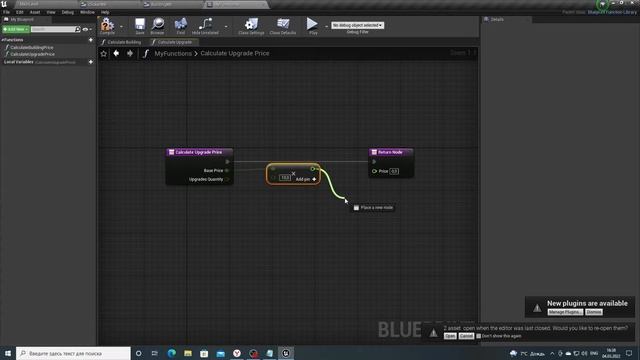Image resolution: width=640 pixels, height=360 pixels.
Task: Click the My Blueprint search field
Action: [x=53, y=29]
